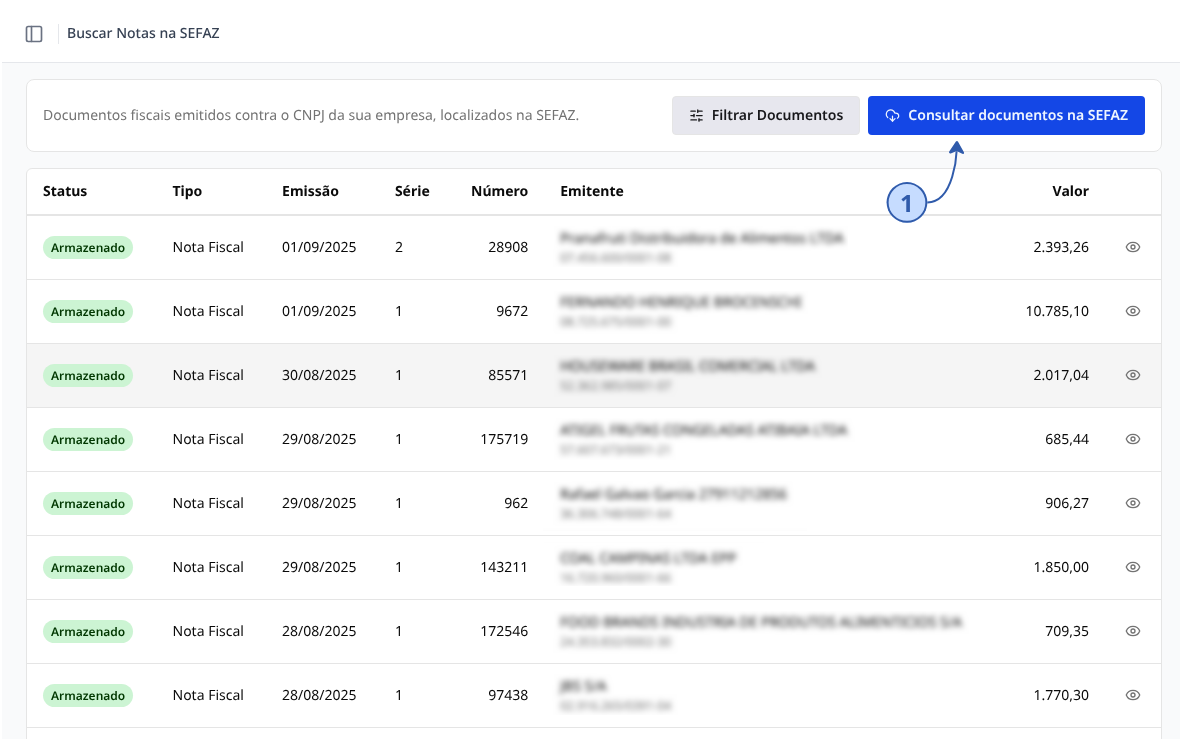View document 143211 via eye icon

[x=1133, y=567]
